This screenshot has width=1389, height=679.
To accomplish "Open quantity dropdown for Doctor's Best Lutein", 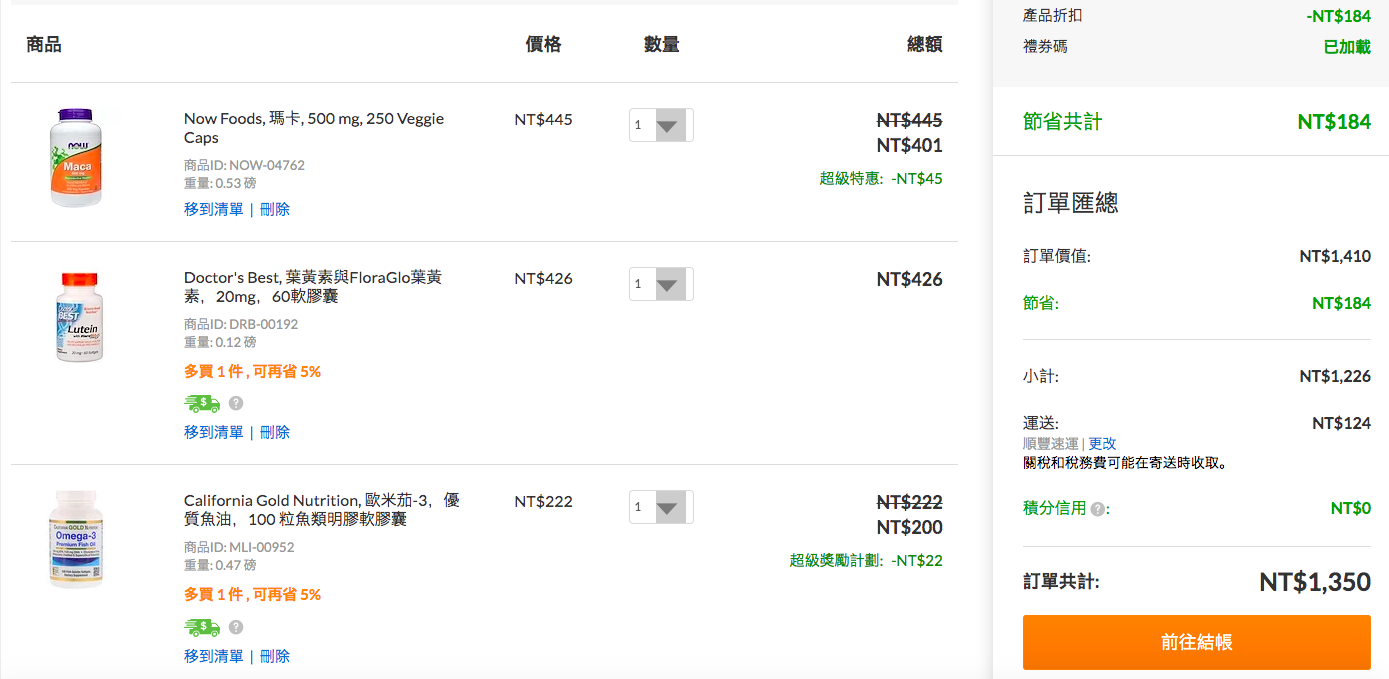I will pyautogui.click(x=661, y=284).
